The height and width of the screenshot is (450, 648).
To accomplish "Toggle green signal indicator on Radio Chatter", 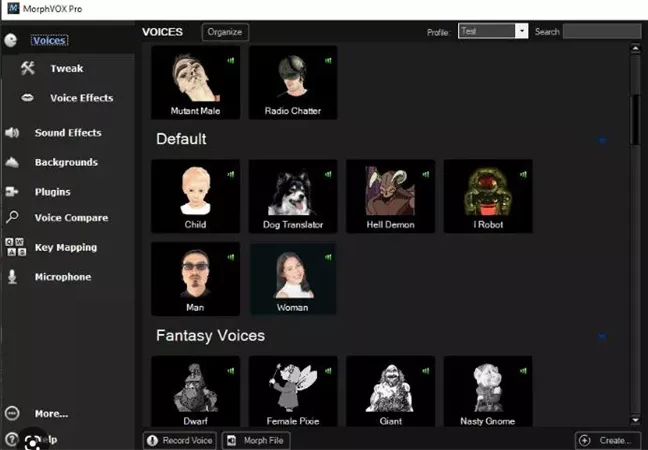I will 328,61.
